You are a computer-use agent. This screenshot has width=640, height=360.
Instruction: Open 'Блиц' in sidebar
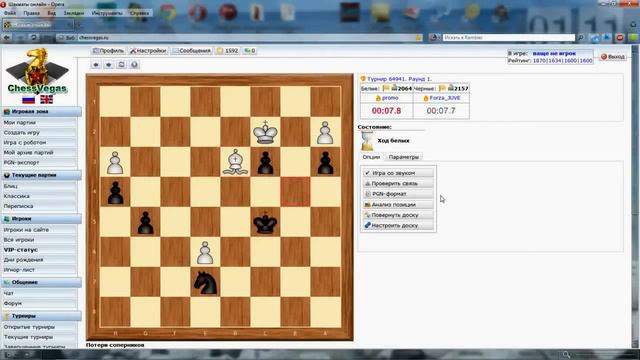click(10, 186)
